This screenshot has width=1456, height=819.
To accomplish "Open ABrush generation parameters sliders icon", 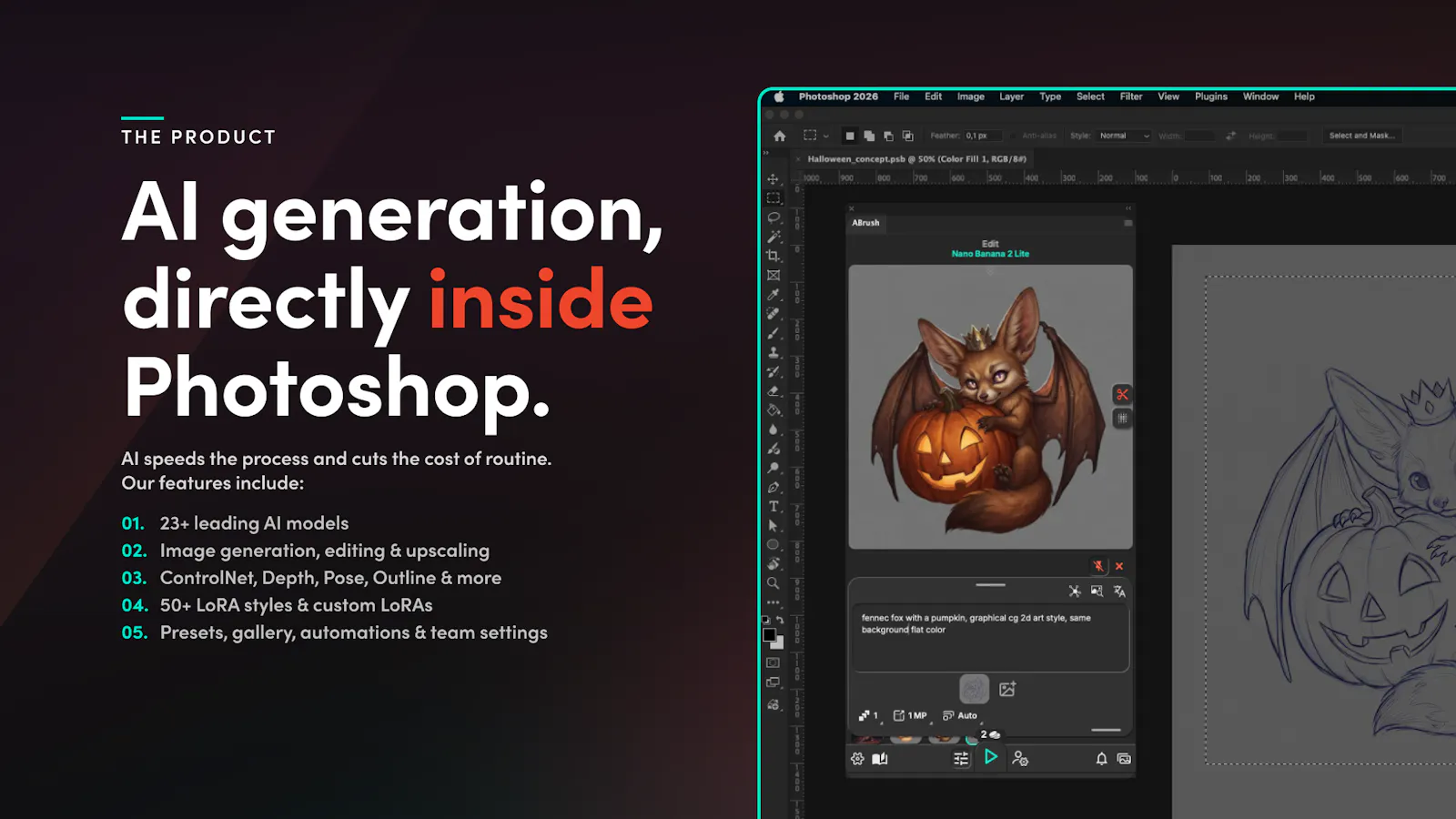I will [x=961, y=758].
